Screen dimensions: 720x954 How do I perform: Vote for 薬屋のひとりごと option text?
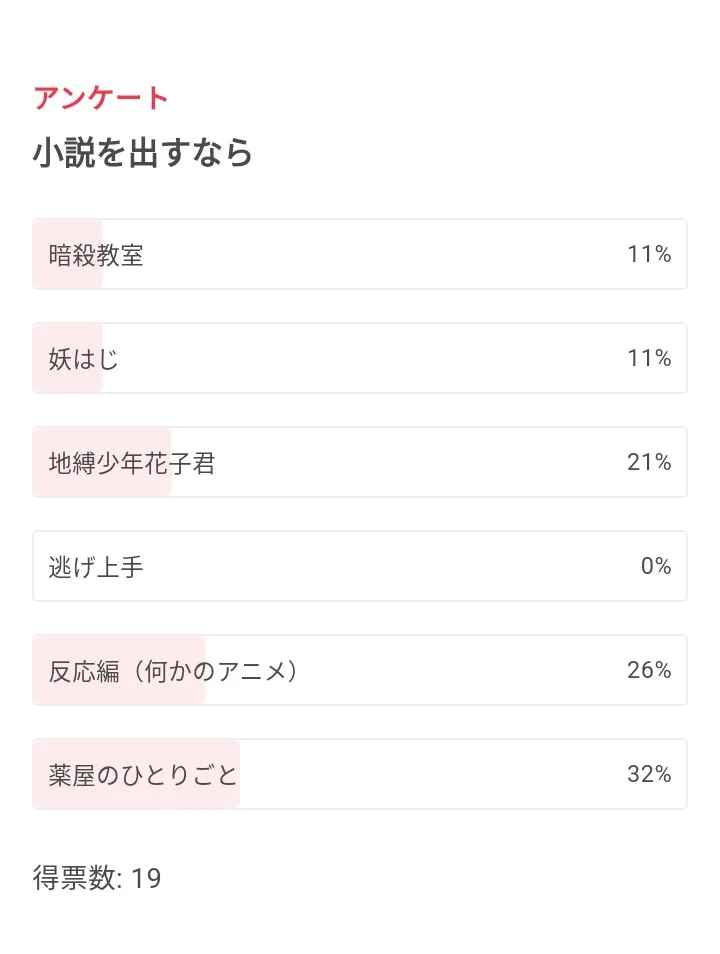(x=143, y=775)
